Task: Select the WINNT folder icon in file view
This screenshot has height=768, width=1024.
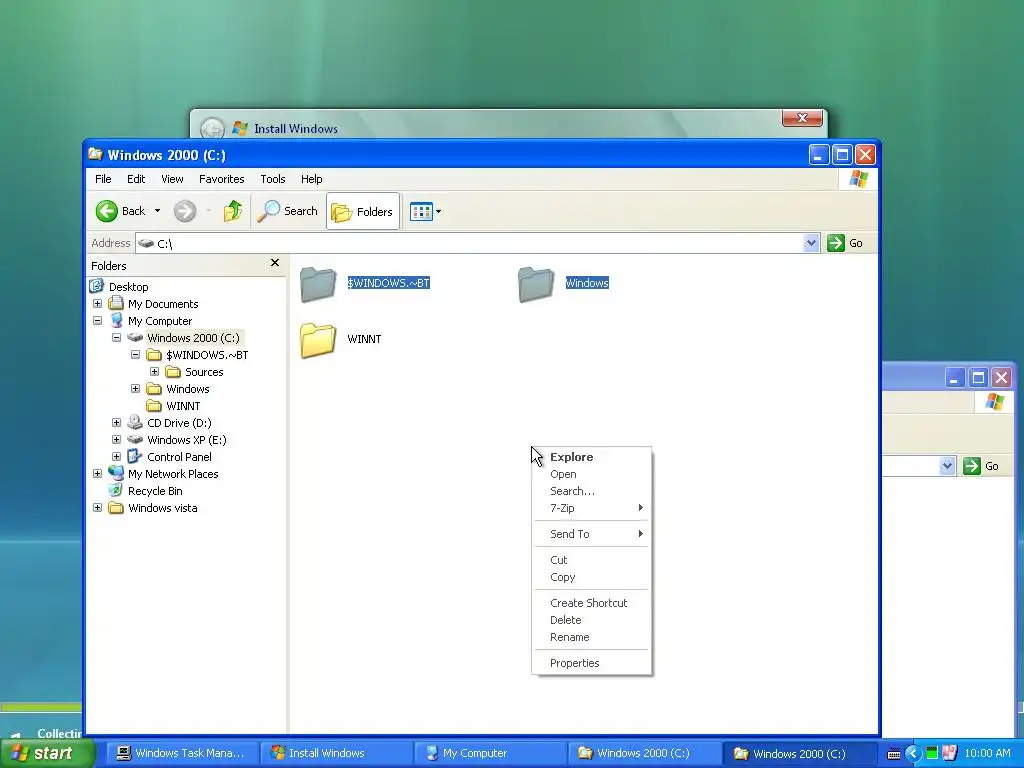Action: 318,340
